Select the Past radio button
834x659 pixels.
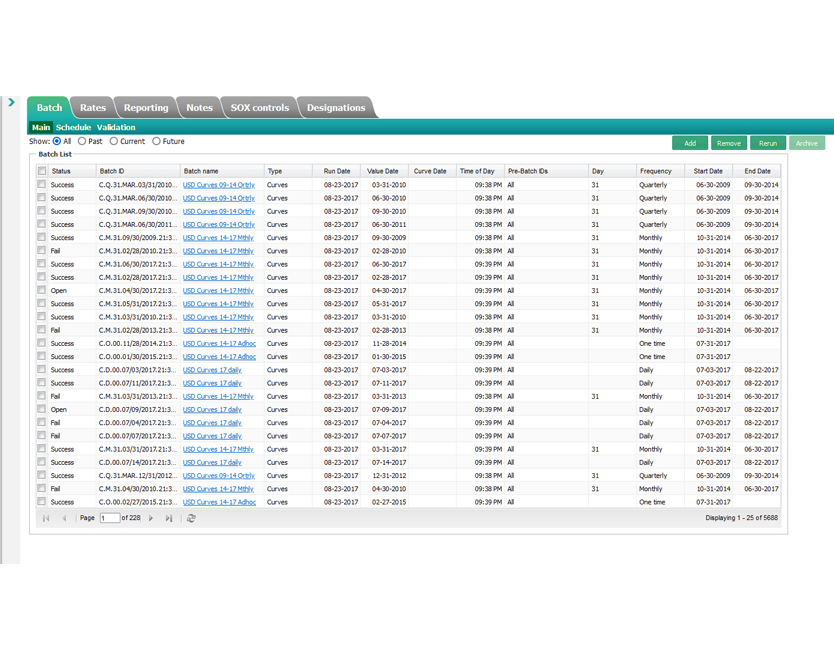click(82, 142)
